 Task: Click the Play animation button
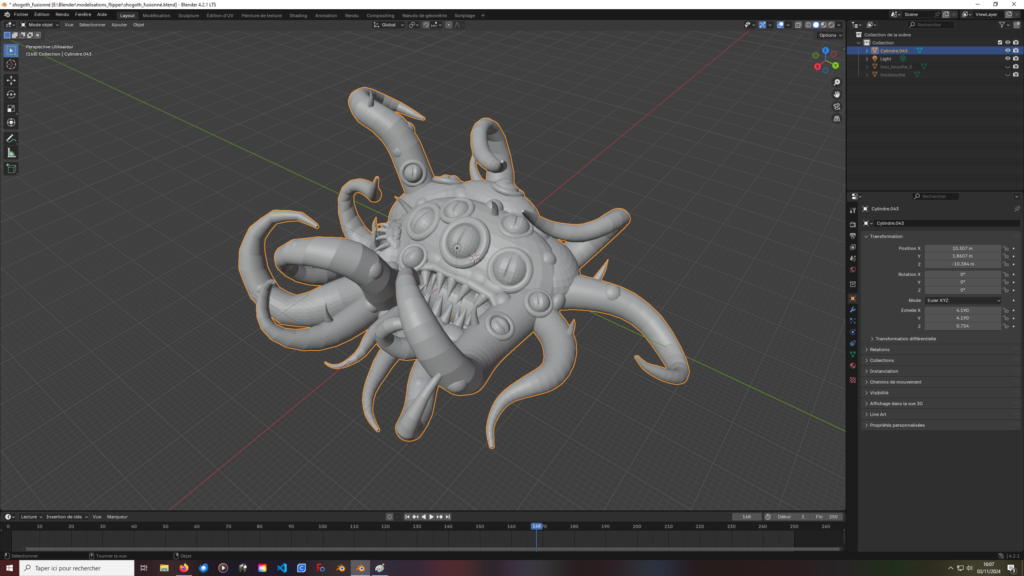(431, 517)
